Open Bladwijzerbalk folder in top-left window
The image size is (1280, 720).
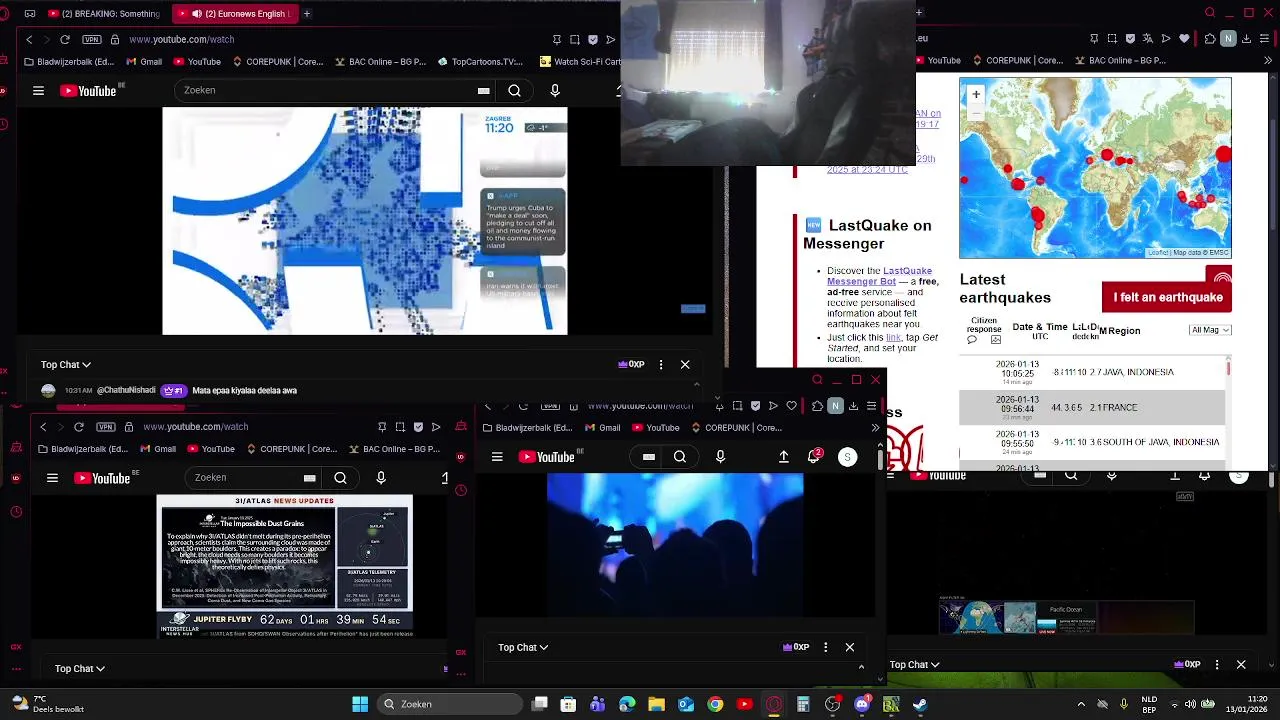click(69, 61)
